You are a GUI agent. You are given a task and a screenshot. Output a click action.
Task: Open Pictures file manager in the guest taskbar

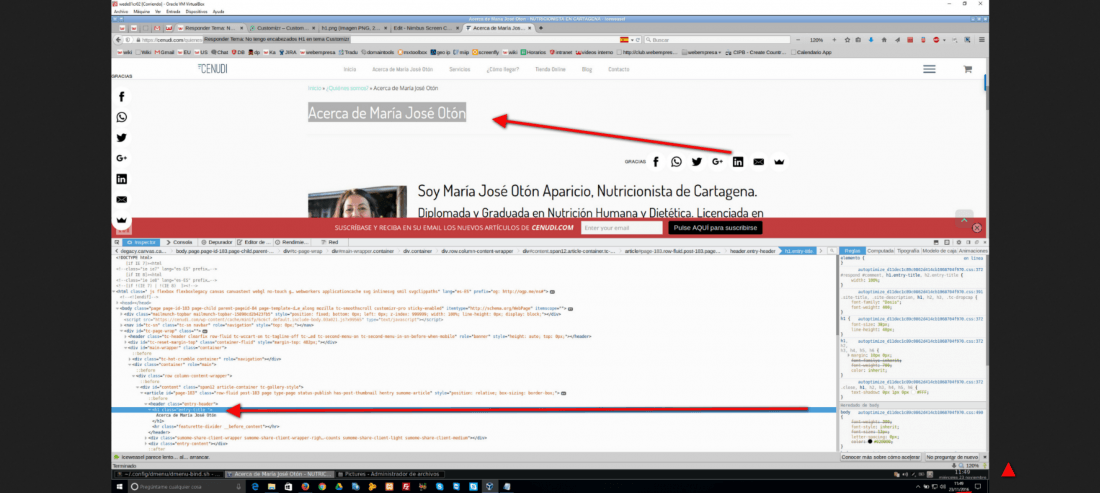pos(391,474)
